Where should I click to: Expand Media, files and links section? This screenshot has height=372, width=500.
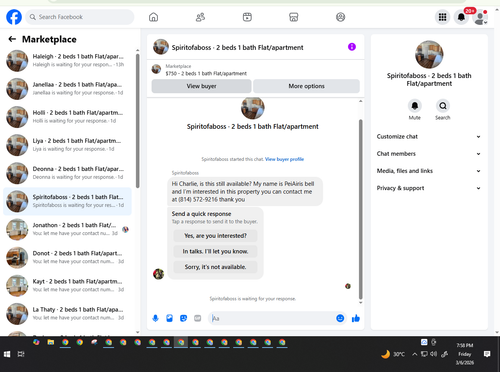(429, 171)
